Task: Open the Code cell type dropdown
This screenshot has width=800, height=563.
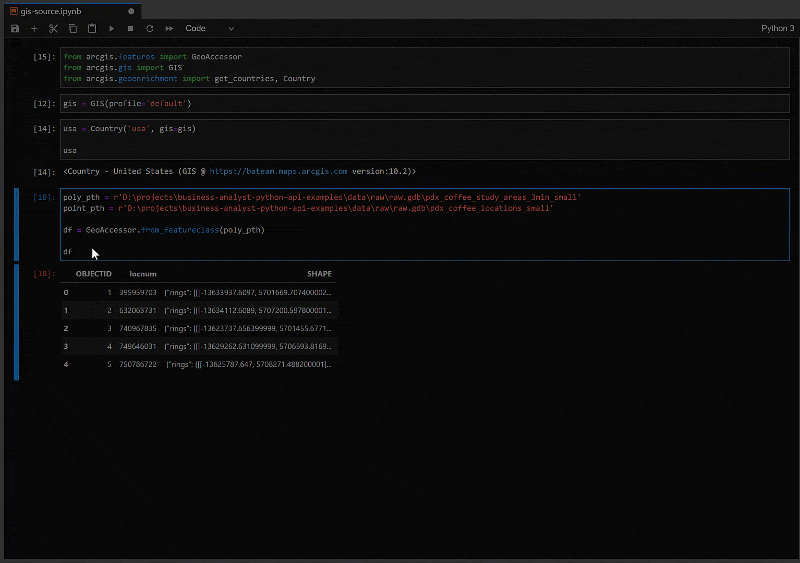Action: [x=210, y=29]
